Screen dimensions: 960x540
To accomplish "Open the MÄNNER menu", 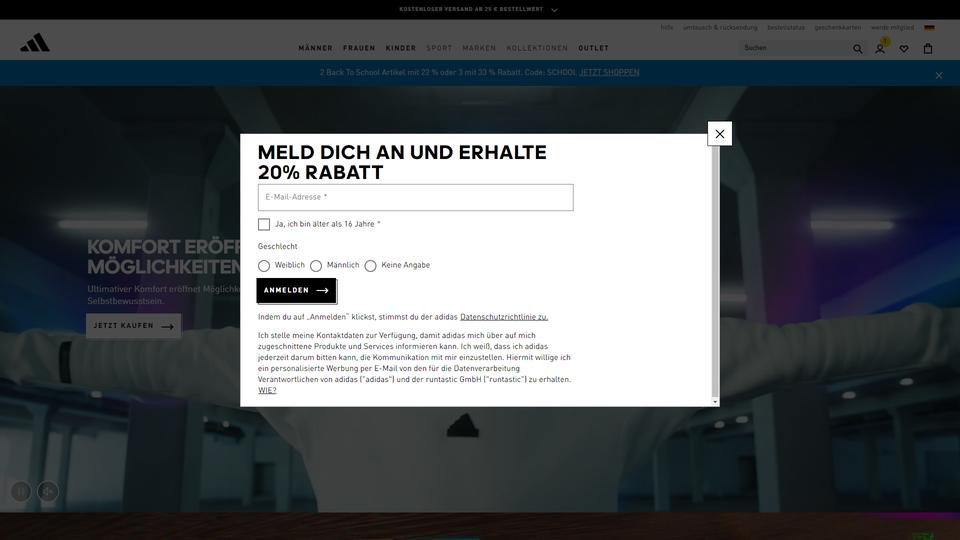I will 315,48.
